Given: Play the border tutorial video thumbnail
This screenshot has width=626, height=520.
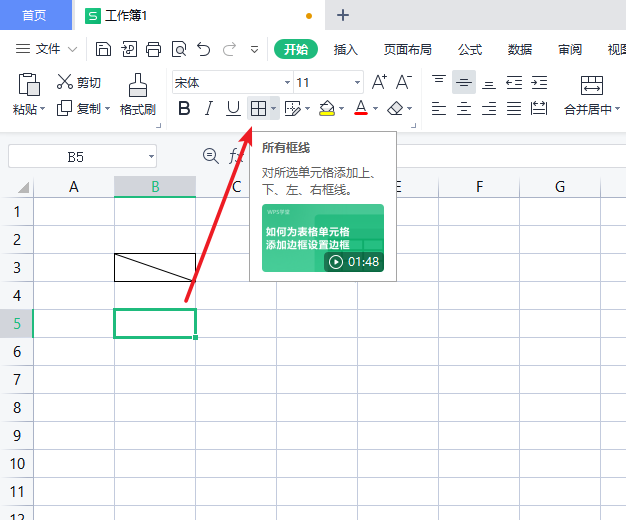Looking at the screenshot, I should tap(322, 238).
